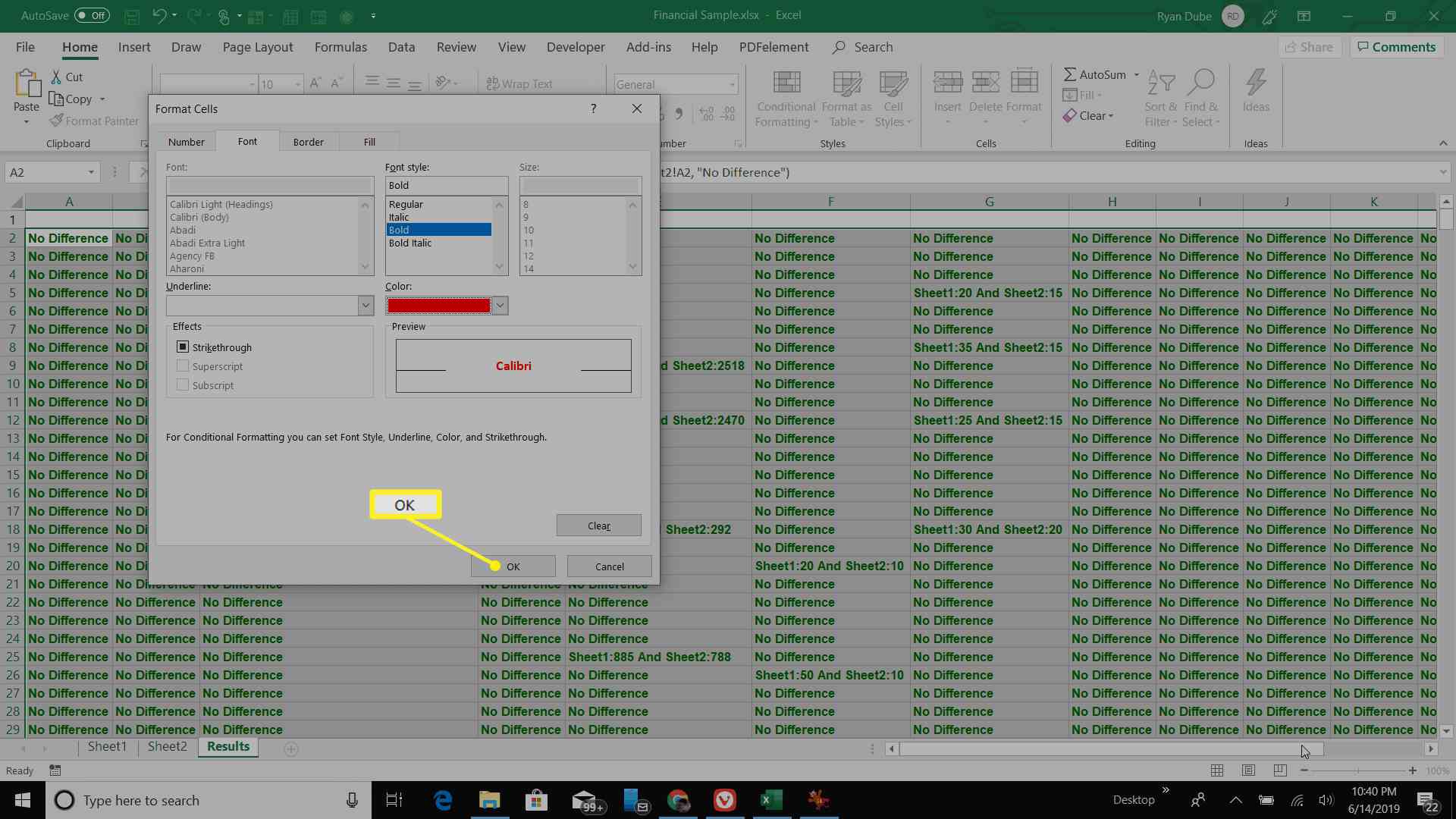This screenshot has height=819, width=1456.
Task: Switch to the Fill tab
Action: [369, 141]
